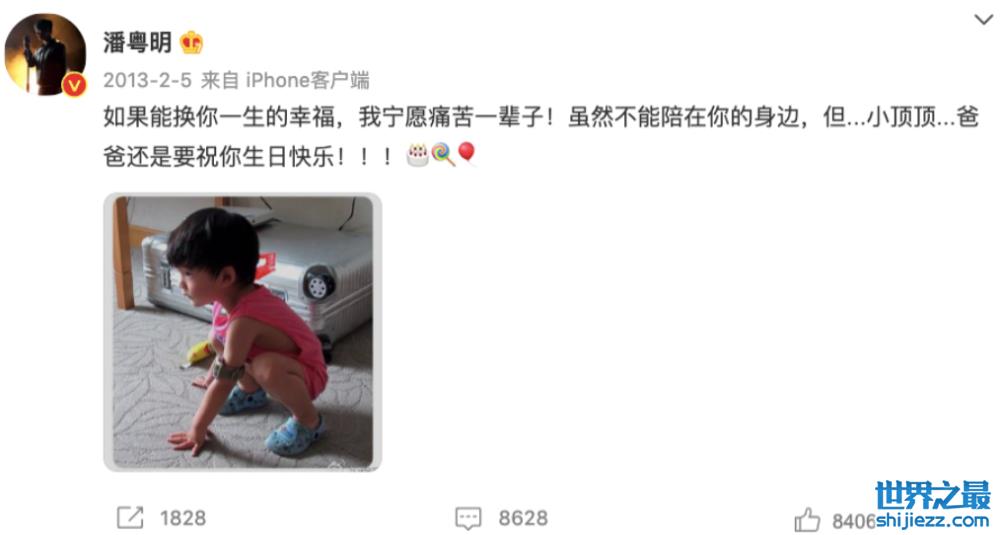The height and width of the screenshot is (535, 1000).
Task: Click the red balloon emoji
Action: (467, 154)
